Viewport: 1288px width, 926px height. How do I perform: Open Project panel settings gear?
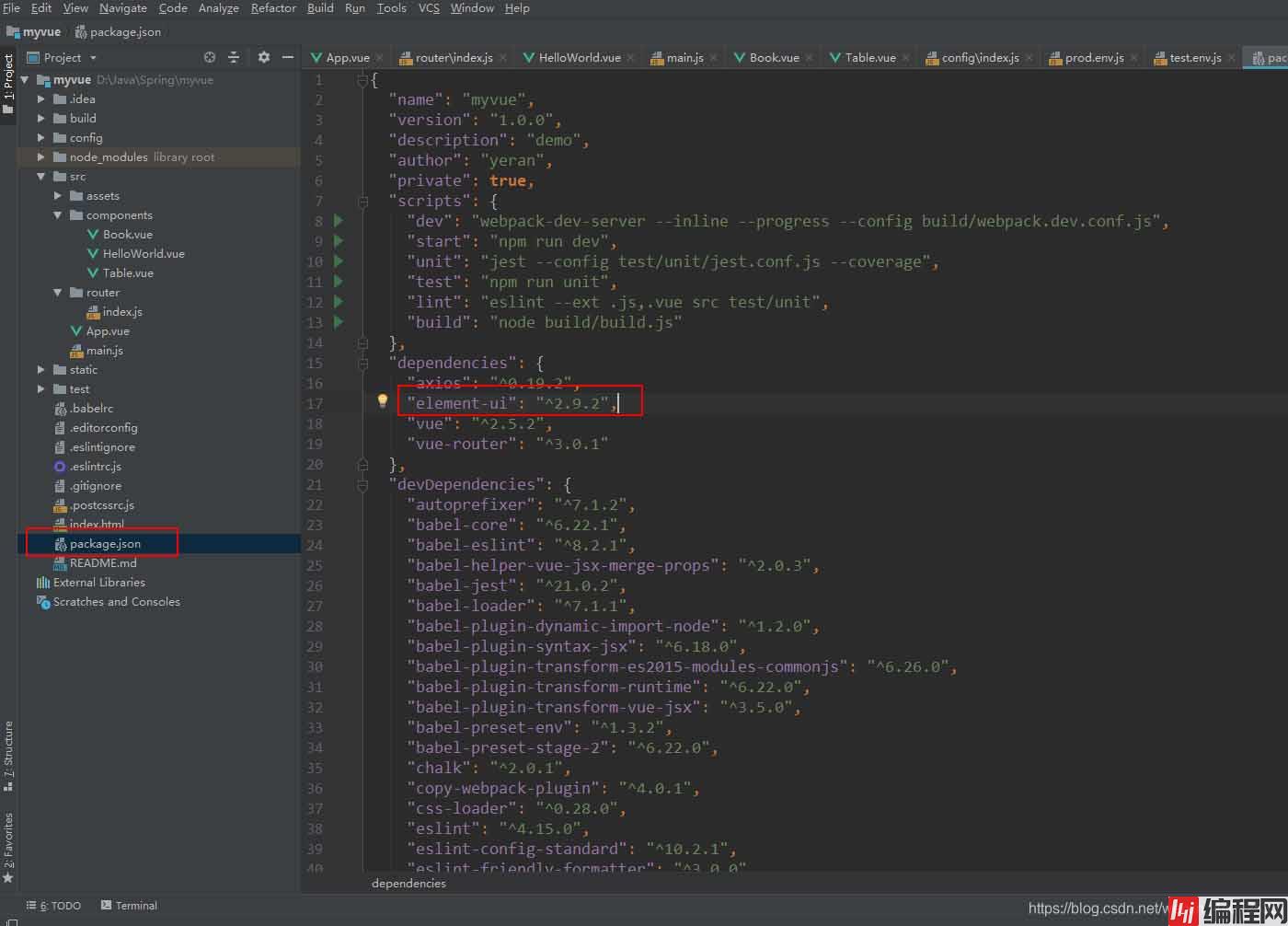tap(264, 57)
